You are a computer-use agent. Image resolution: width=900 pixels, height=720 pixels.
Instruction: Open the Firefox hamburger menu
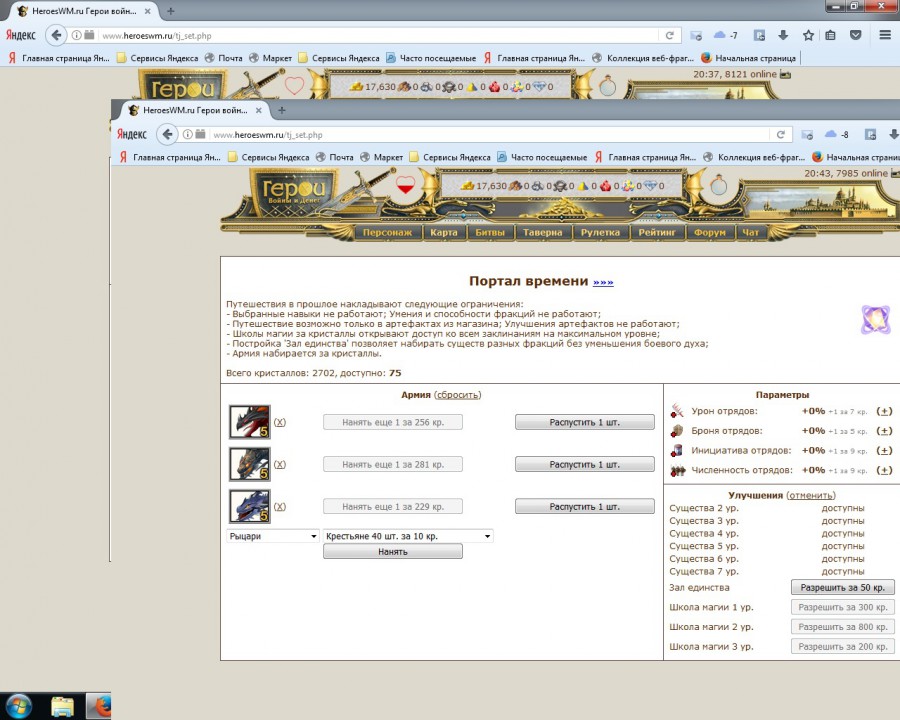[x=885, y=35]
